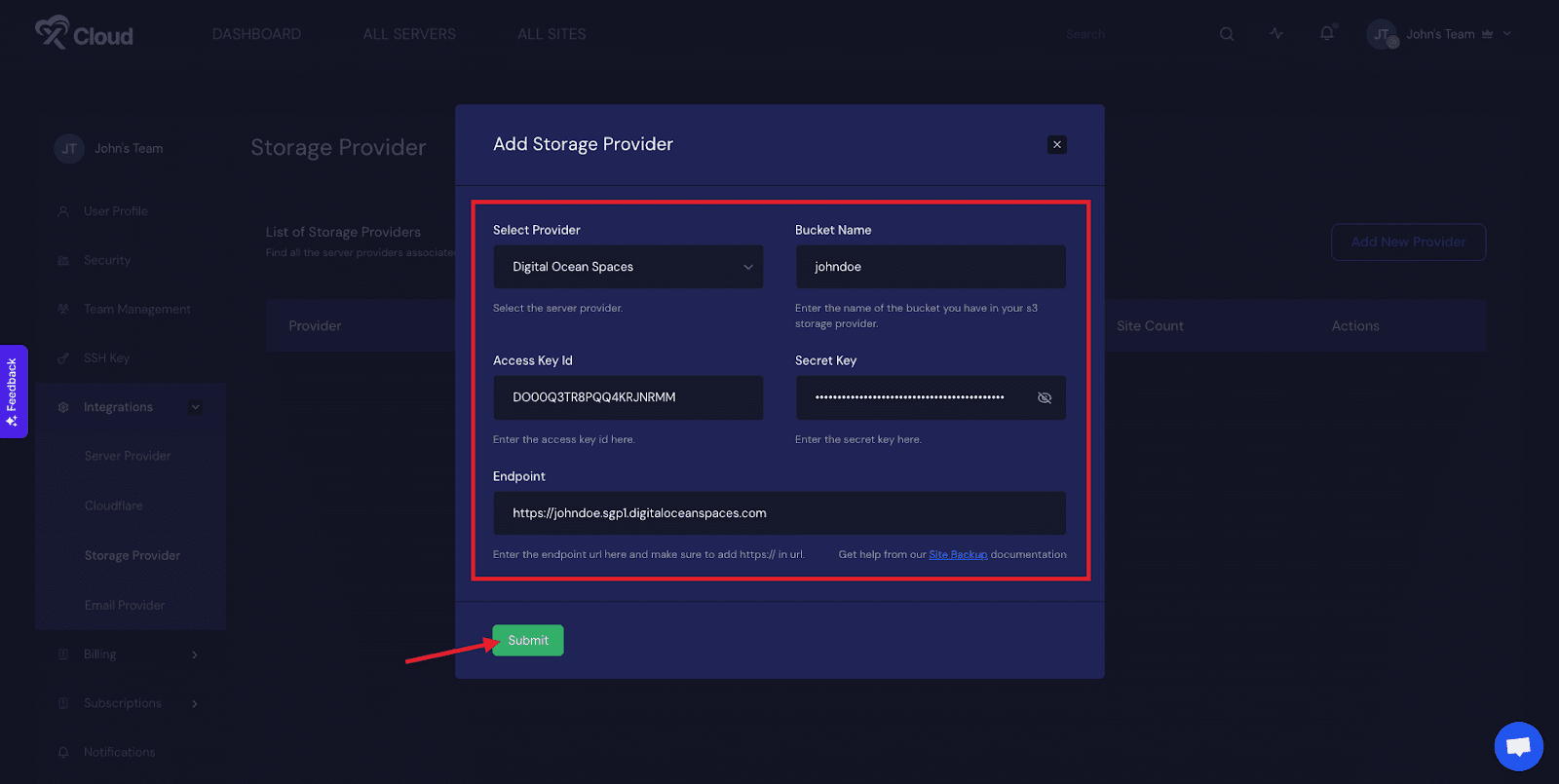Open the activity pulse icon in header
Screen dimensions: 1559x784
coord(1276,33)
